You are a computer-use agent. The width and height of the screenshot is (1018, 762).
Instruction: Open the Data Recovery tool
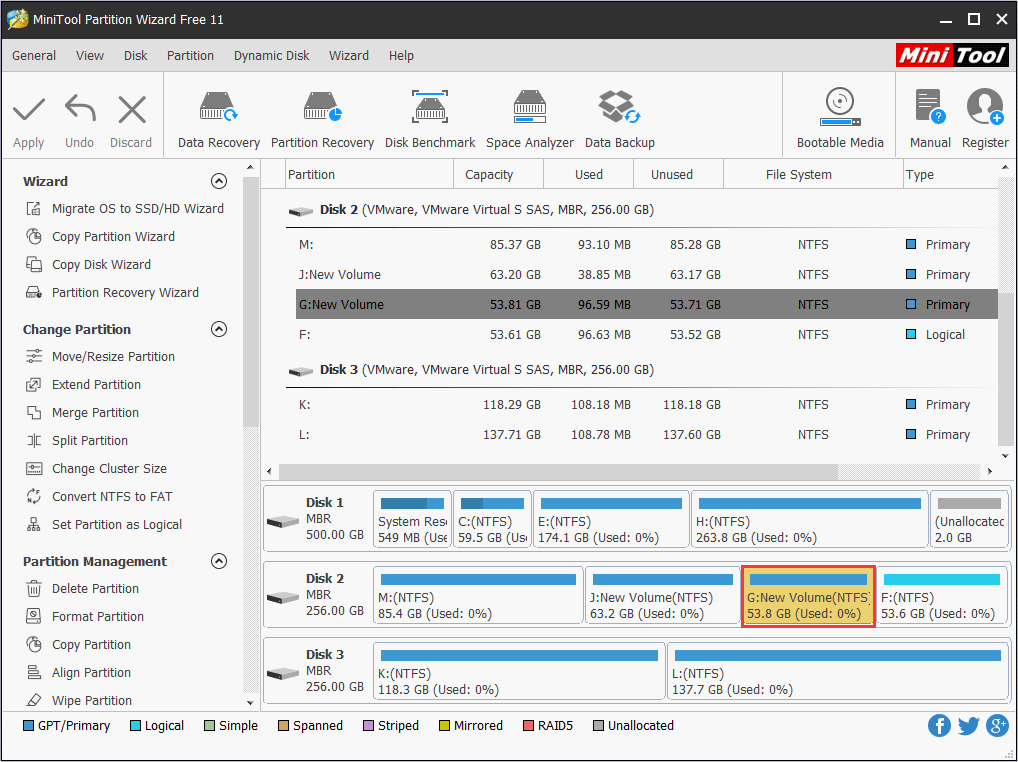coord(217,115)
